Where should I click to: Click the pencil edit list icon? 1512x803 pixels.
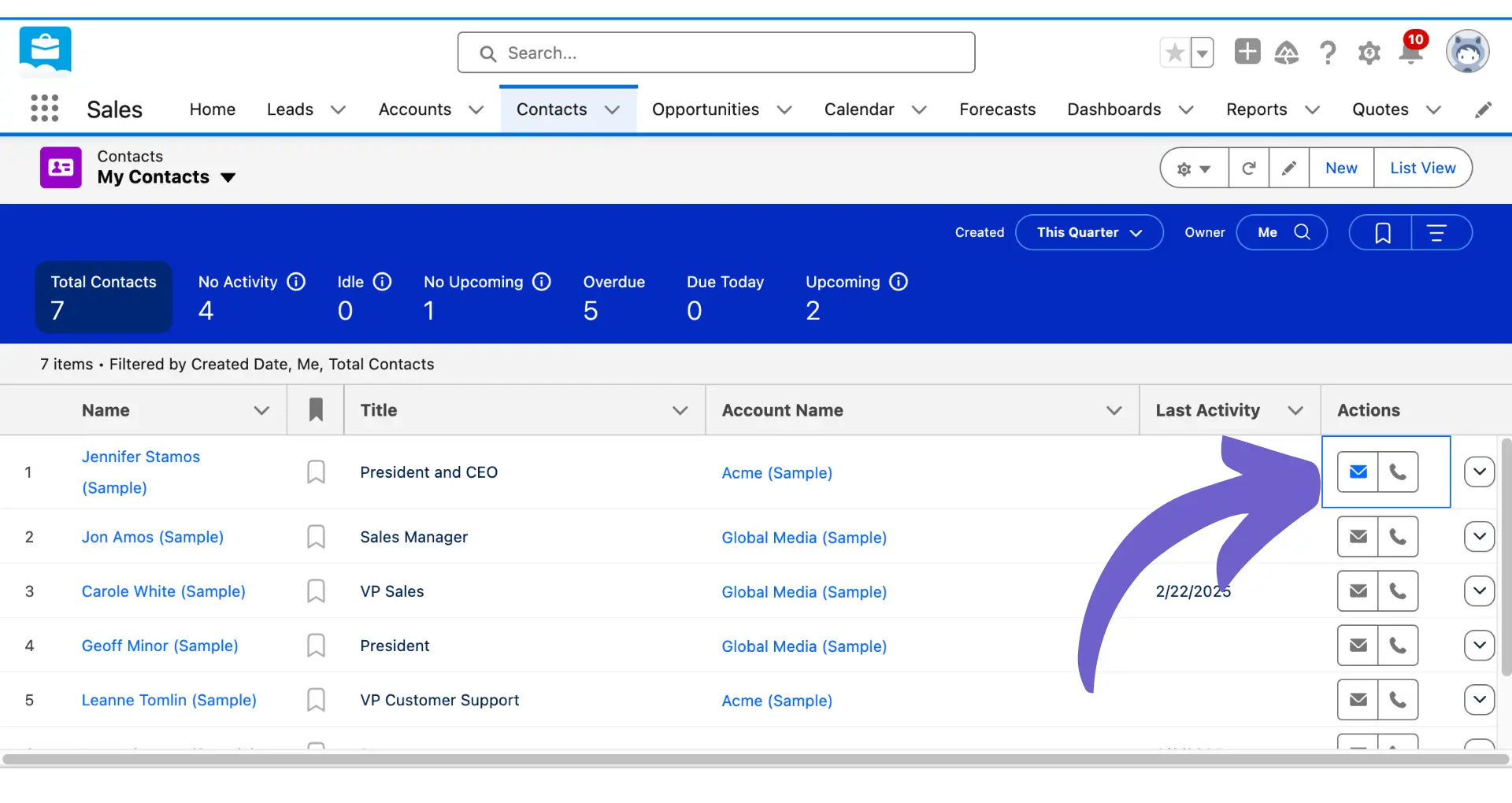pos(1289,168)
